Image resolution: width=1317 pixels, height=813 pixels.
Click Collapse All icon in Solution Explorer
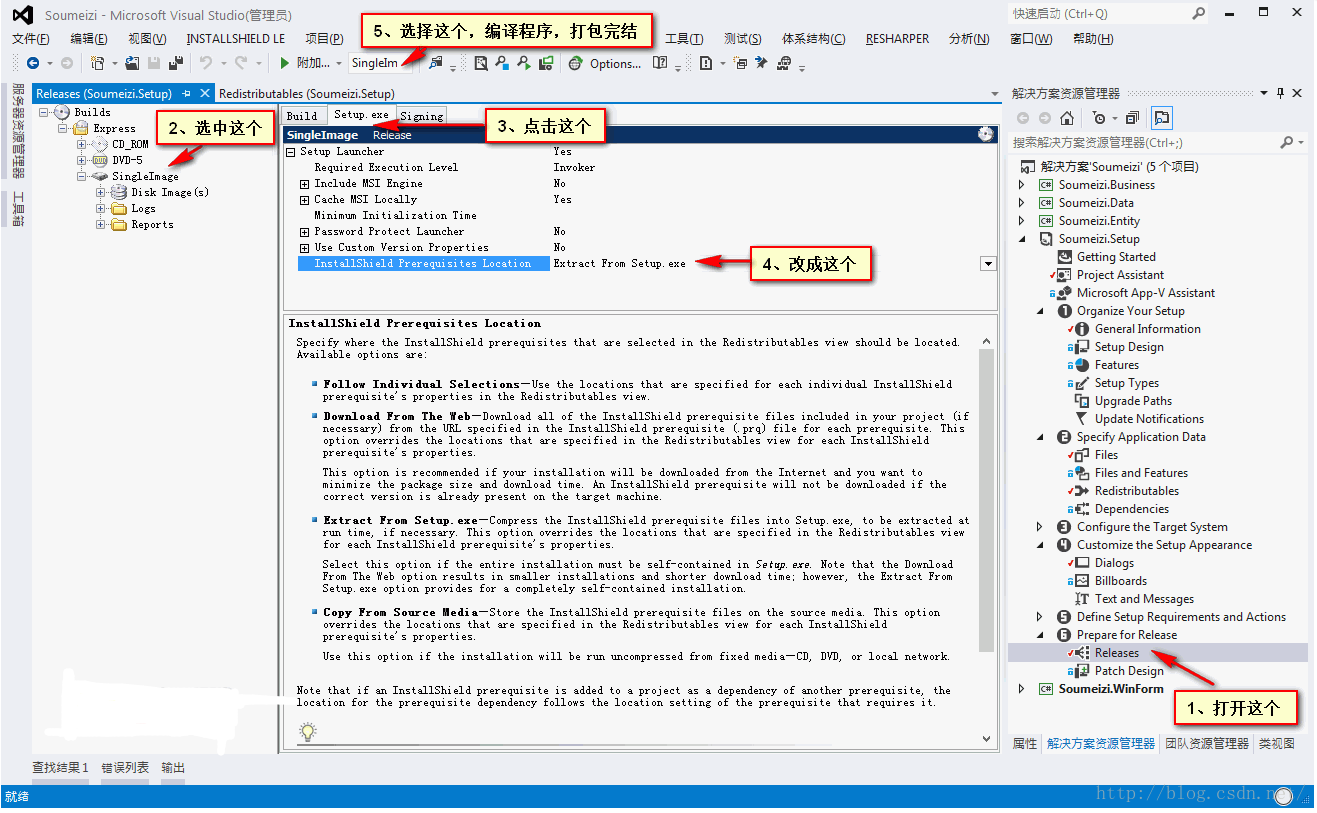(1132, 118)
